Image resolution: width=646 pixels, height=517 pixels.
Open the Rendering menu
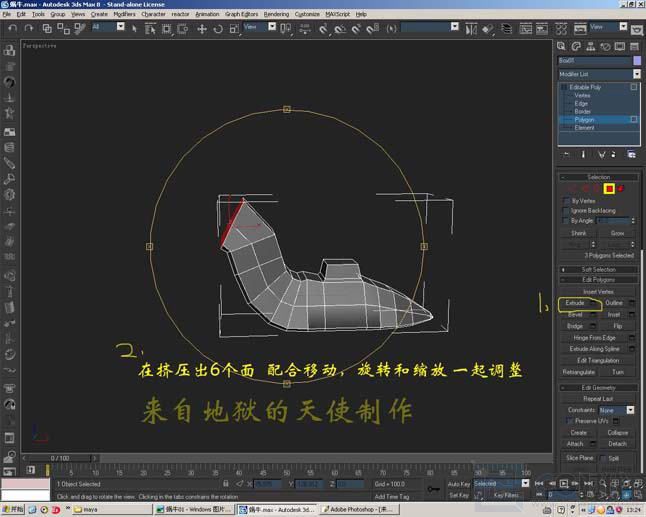tap(276, 14)
